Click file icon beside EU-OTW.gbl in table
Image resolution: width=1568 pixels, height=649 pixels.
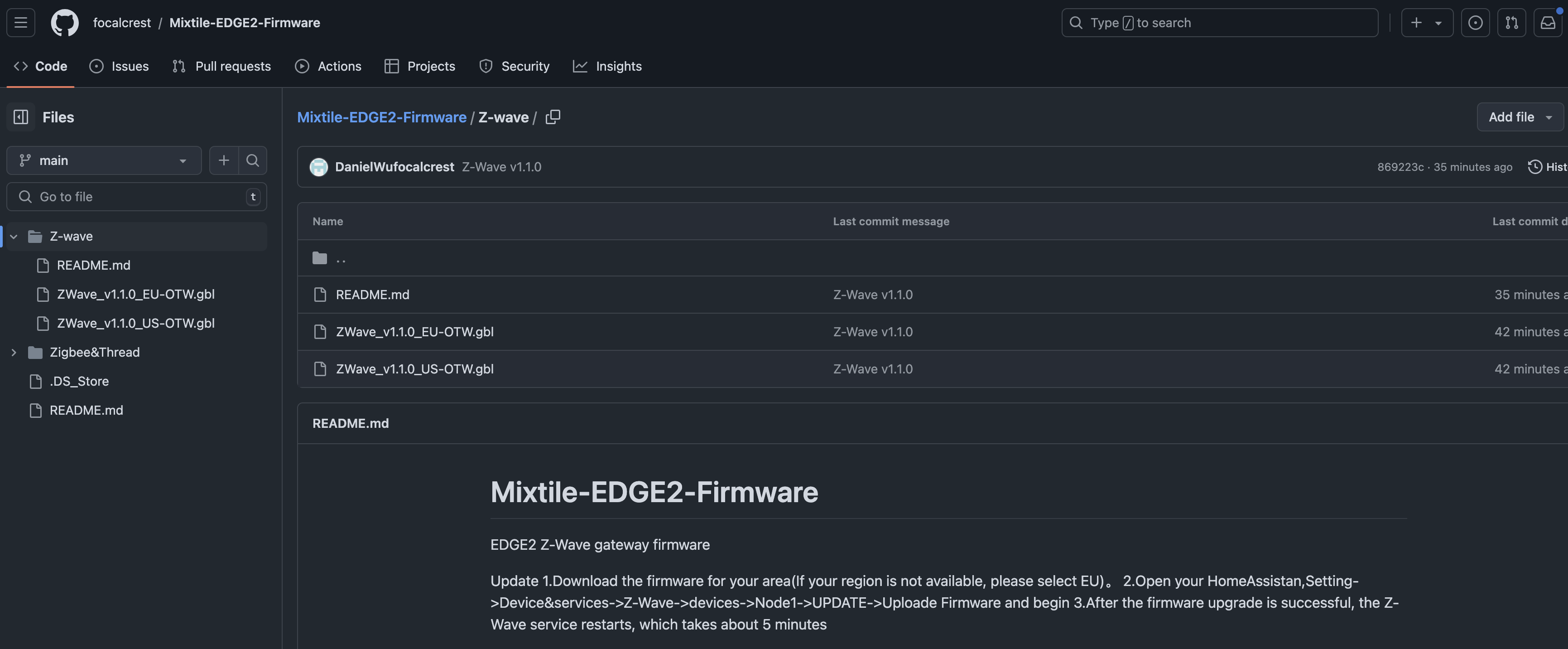(320, 332)
